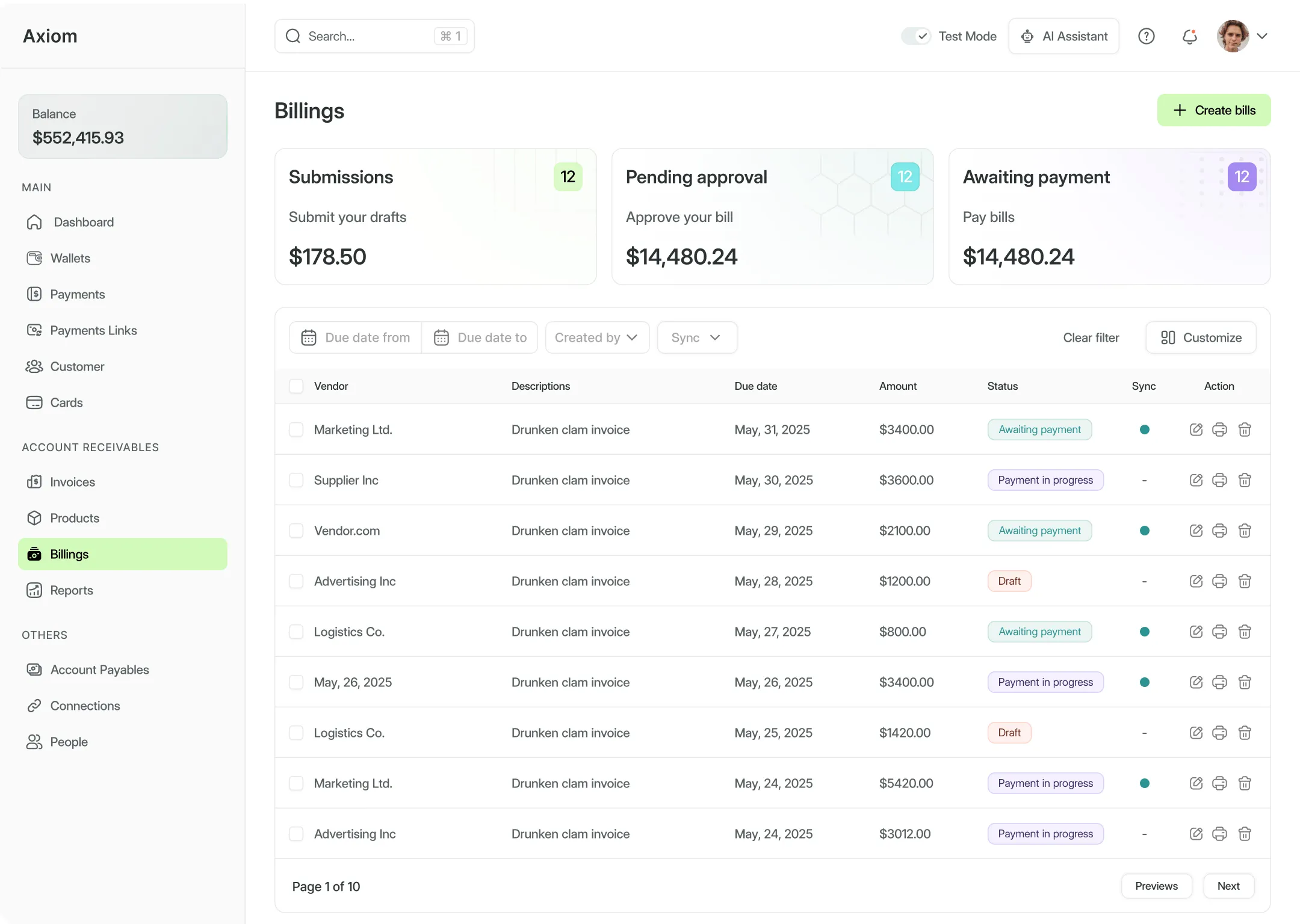Print the Vendor.com invoice
Image resolution: width=1300 pixels, height=924 pixels.
pyautogui.click(x=1220, y=531)
